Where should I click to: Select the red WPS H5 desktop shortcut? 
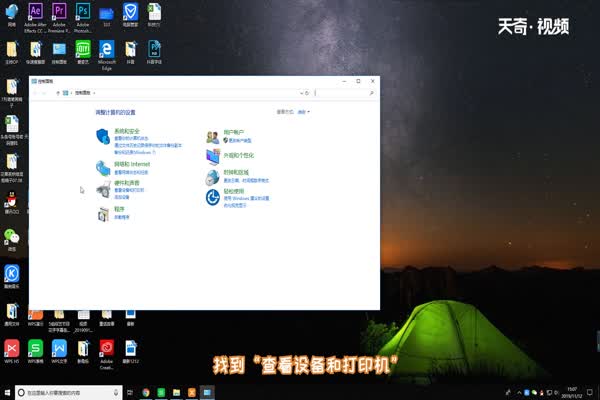[12, 351]
